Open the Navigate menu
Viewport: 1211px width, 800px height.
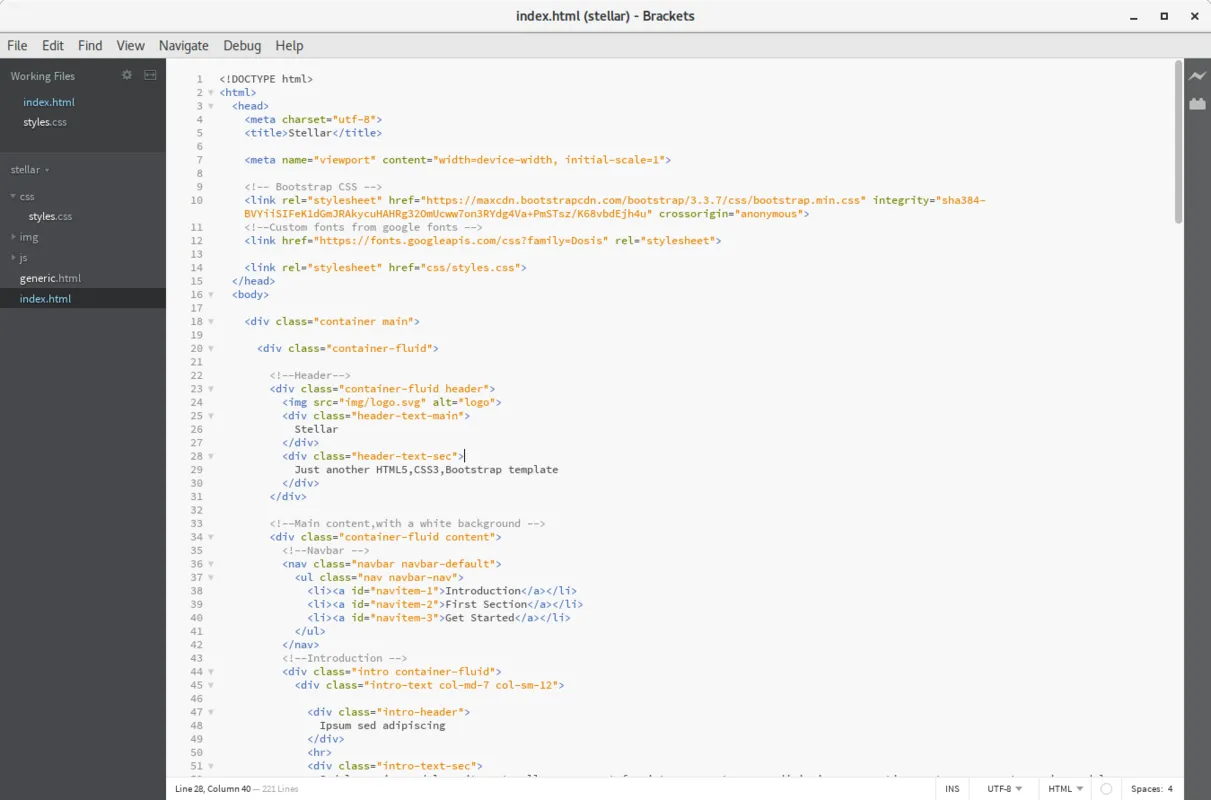184,45
